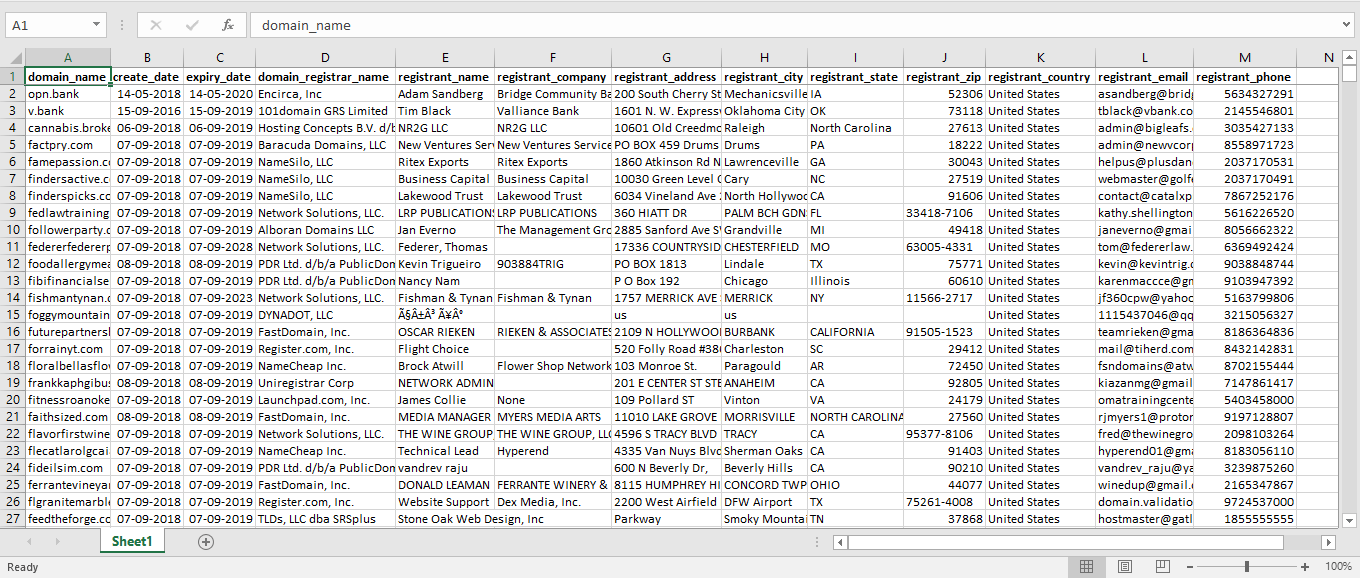Screen dimensions: 1360x578
Task: Select row 15 header
Action: coord(13,314)
